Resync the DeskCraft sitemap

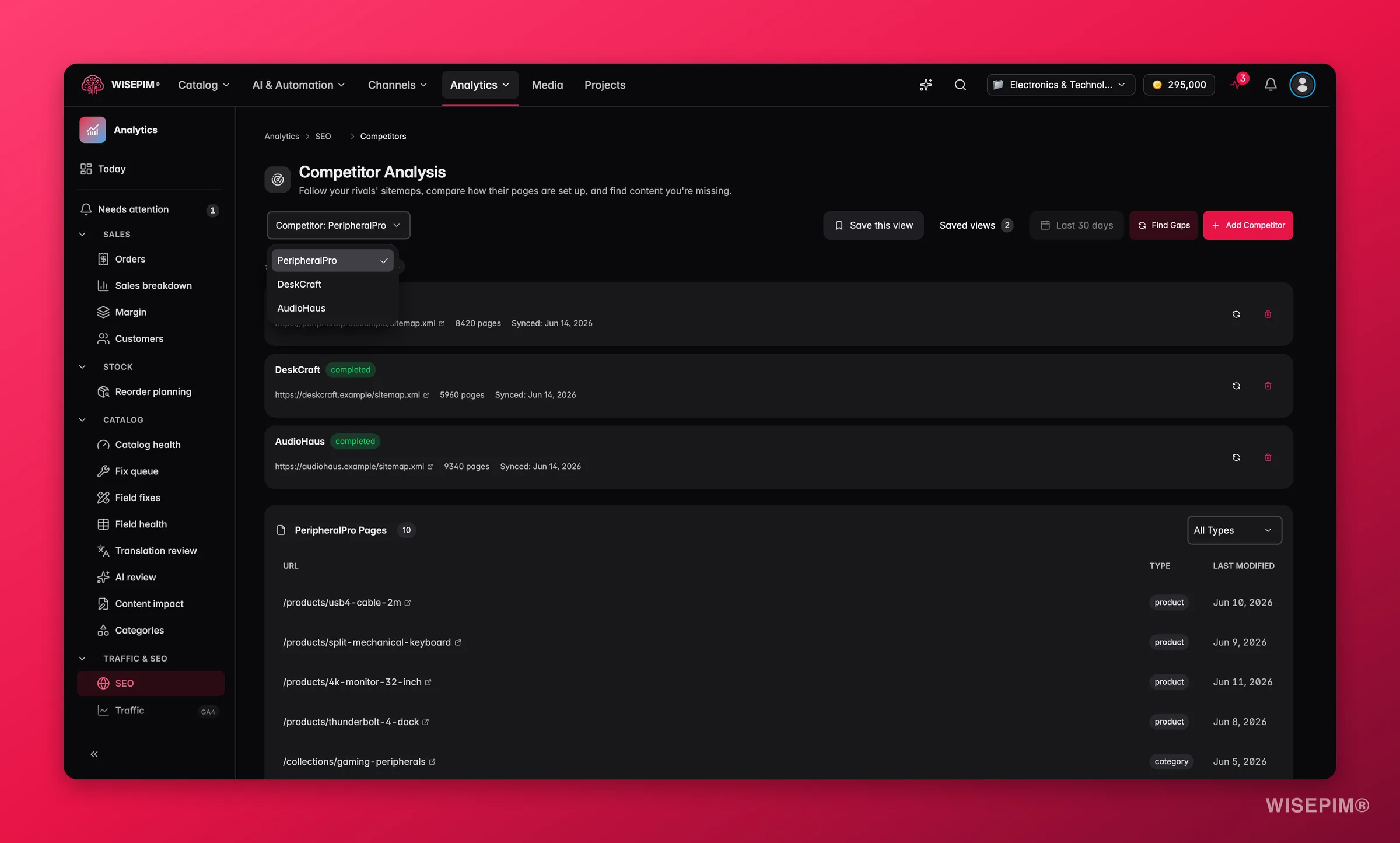[1236, 386]
